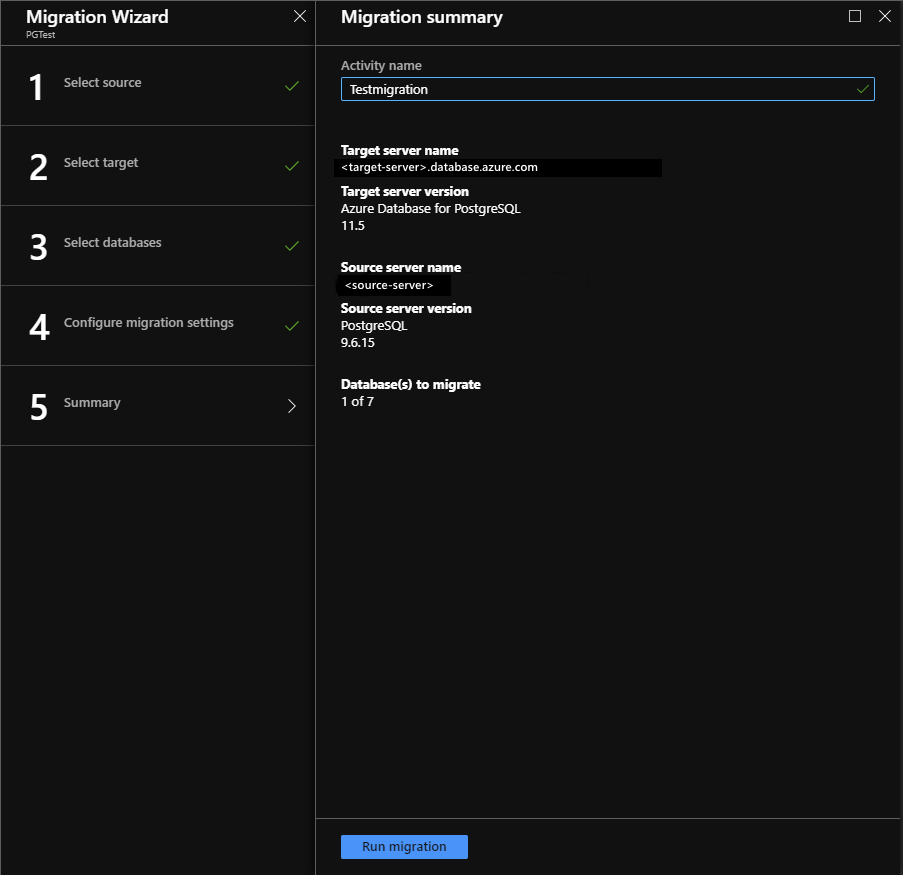
Task: Click the checkmark beside Select databases
Action: 292,247
